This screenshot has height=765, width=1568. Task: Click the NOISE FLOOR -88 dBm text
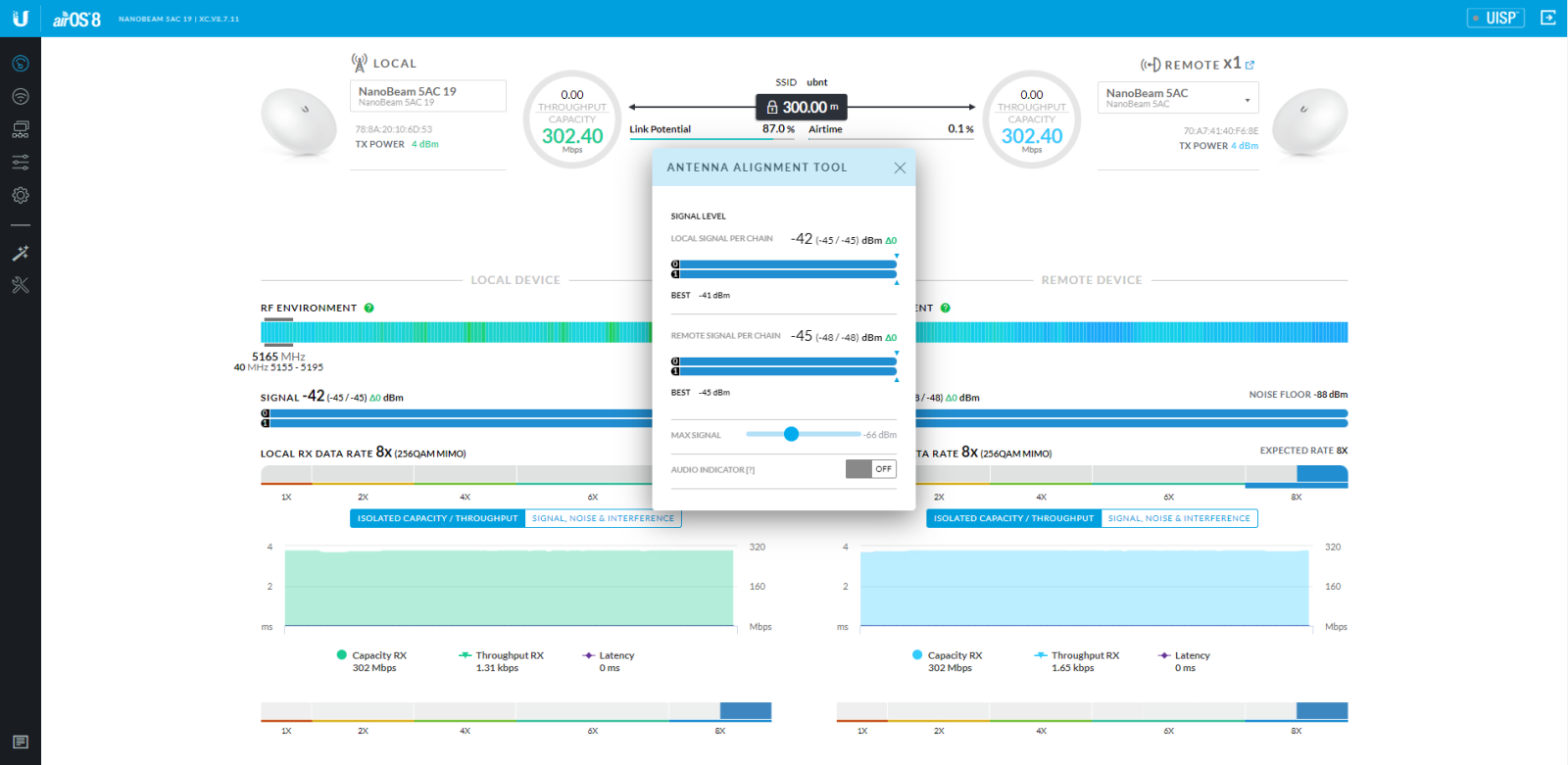click(1298, 395)
